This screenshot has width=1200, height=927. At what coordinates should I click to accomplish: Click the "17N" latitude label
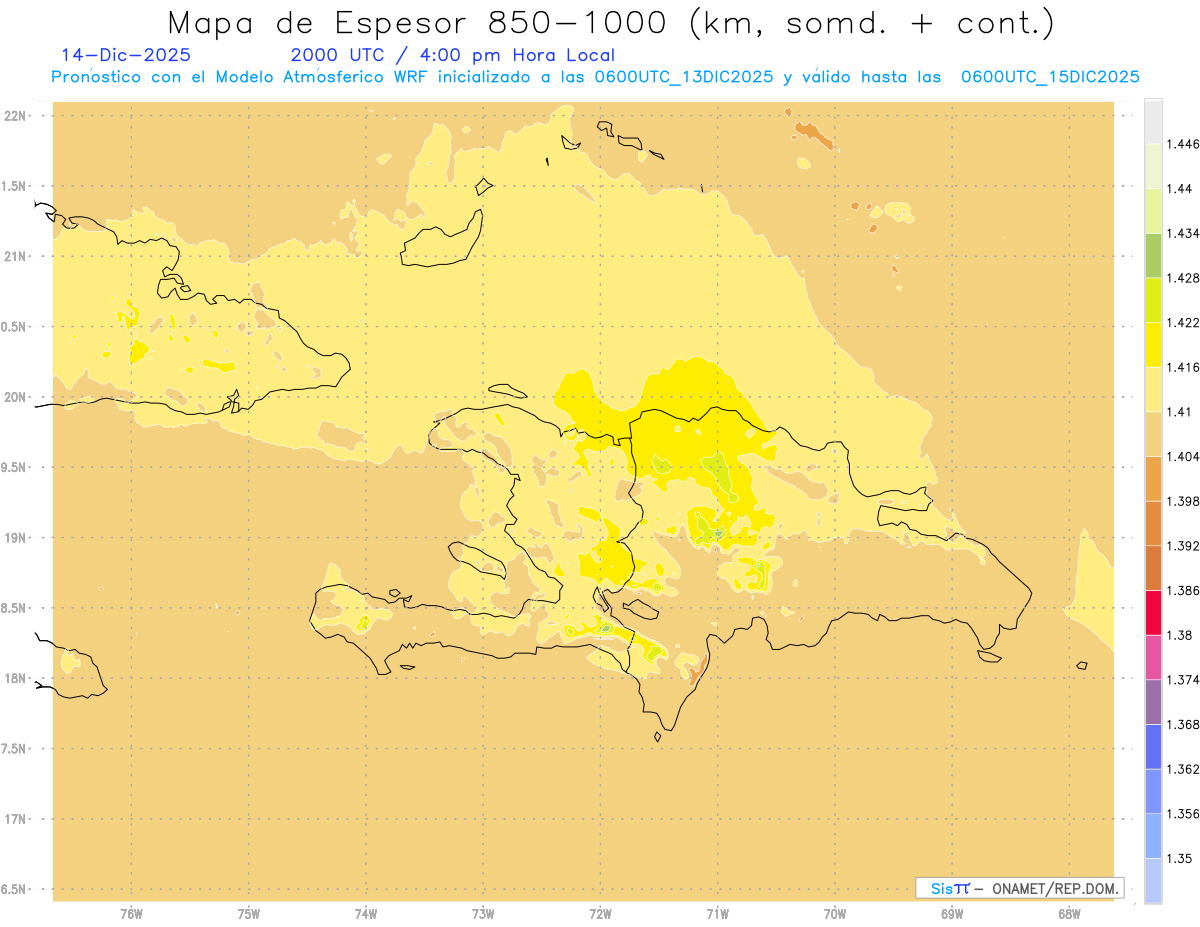pos(15,819)
